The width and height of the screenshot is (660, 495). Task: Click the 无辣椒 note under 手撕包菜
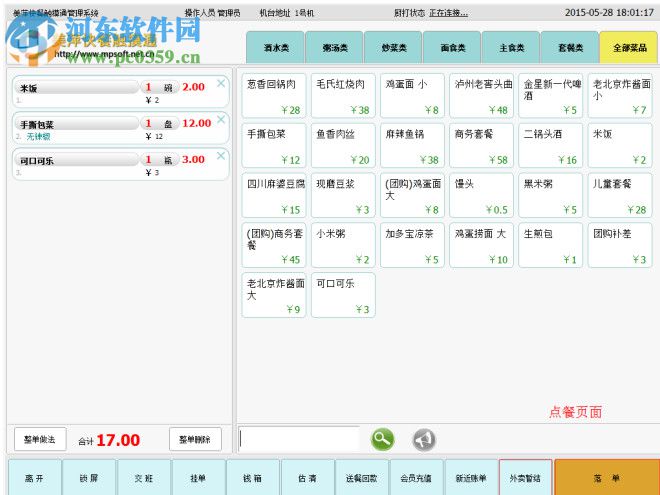click(38, 136)
